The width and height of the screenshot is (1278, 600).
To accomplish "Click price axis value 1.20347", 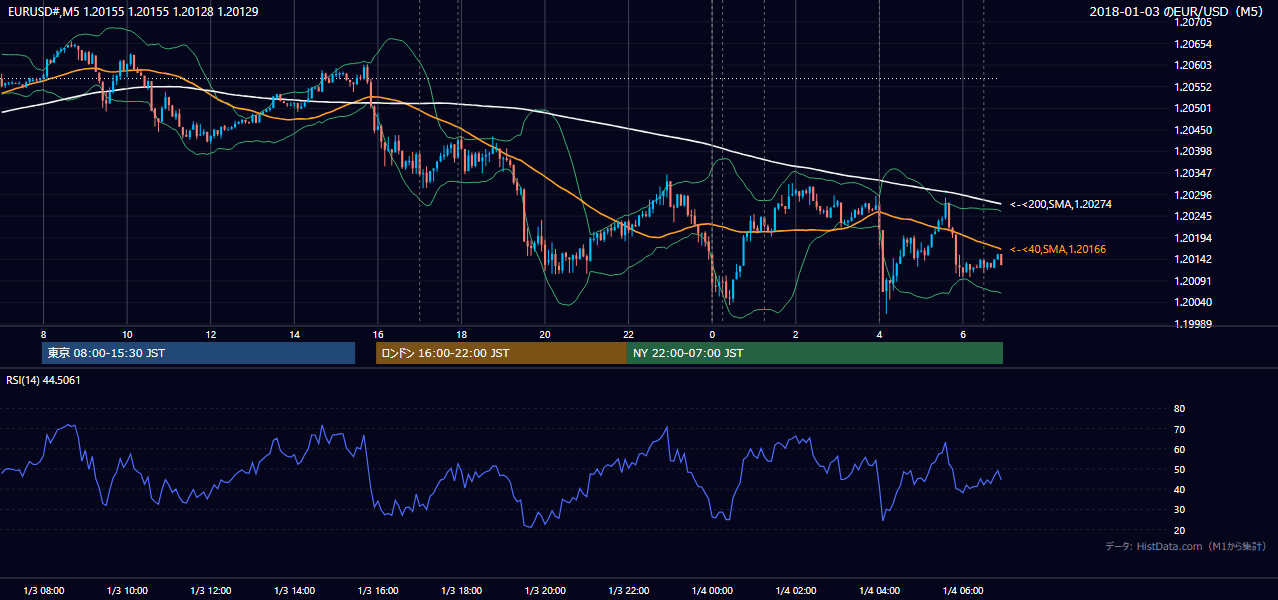I will tap(1194, 173).
